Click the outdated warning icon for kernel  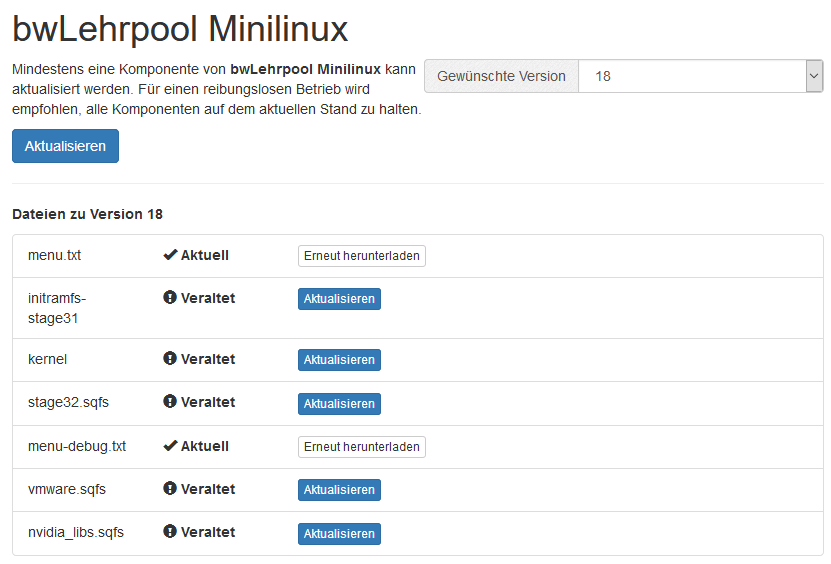point(170,359)
